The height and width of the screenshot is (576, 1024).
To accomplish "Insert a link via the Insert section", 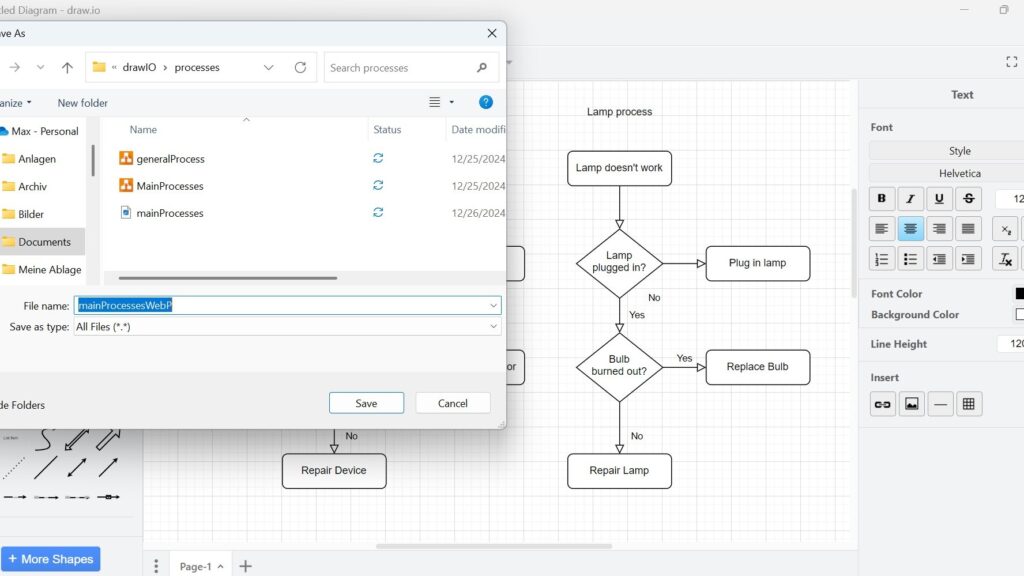I will point(882,404).
